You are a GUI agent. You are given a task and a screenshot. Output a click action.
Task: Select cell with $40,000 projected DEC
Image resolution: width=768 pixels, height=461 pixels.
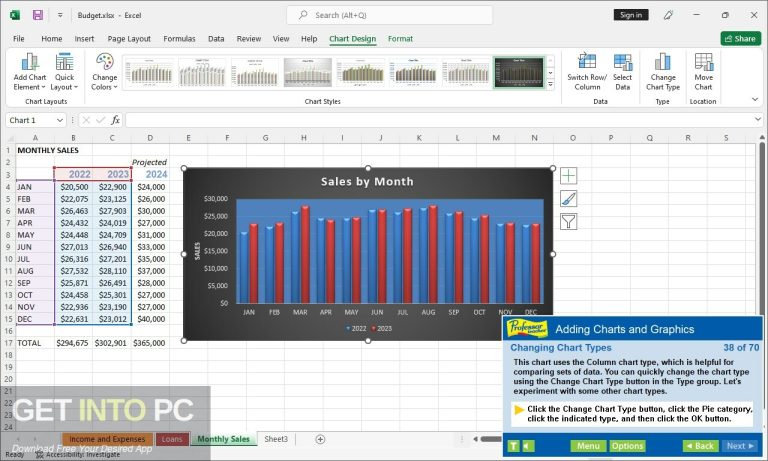(150, 319)
